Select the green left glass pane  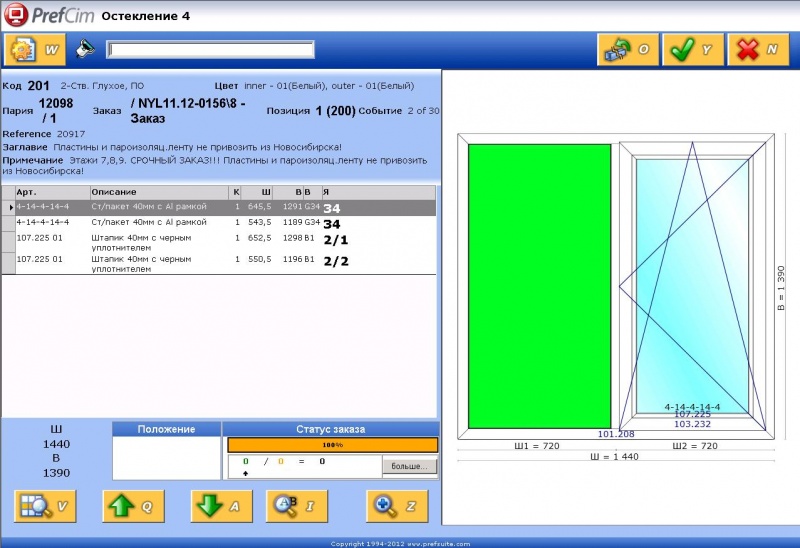point(539,286)
